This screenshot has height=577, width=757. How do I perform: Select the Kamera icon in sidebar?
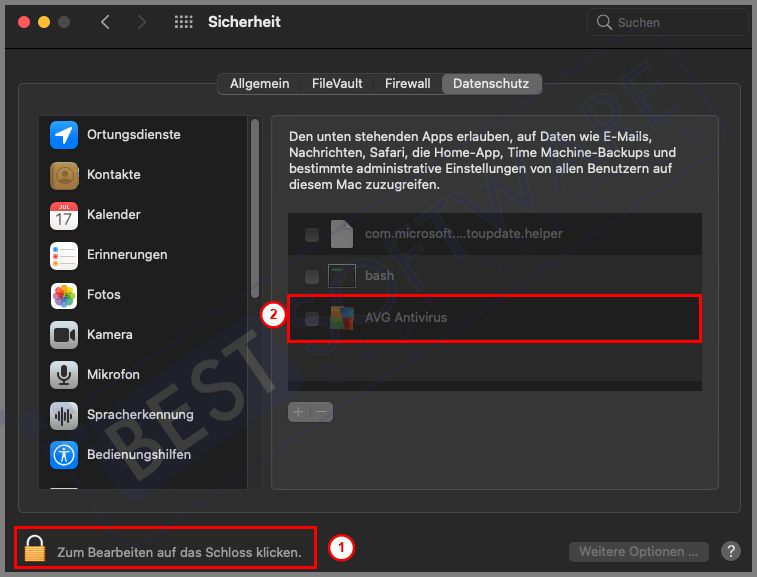click(64, 335)
